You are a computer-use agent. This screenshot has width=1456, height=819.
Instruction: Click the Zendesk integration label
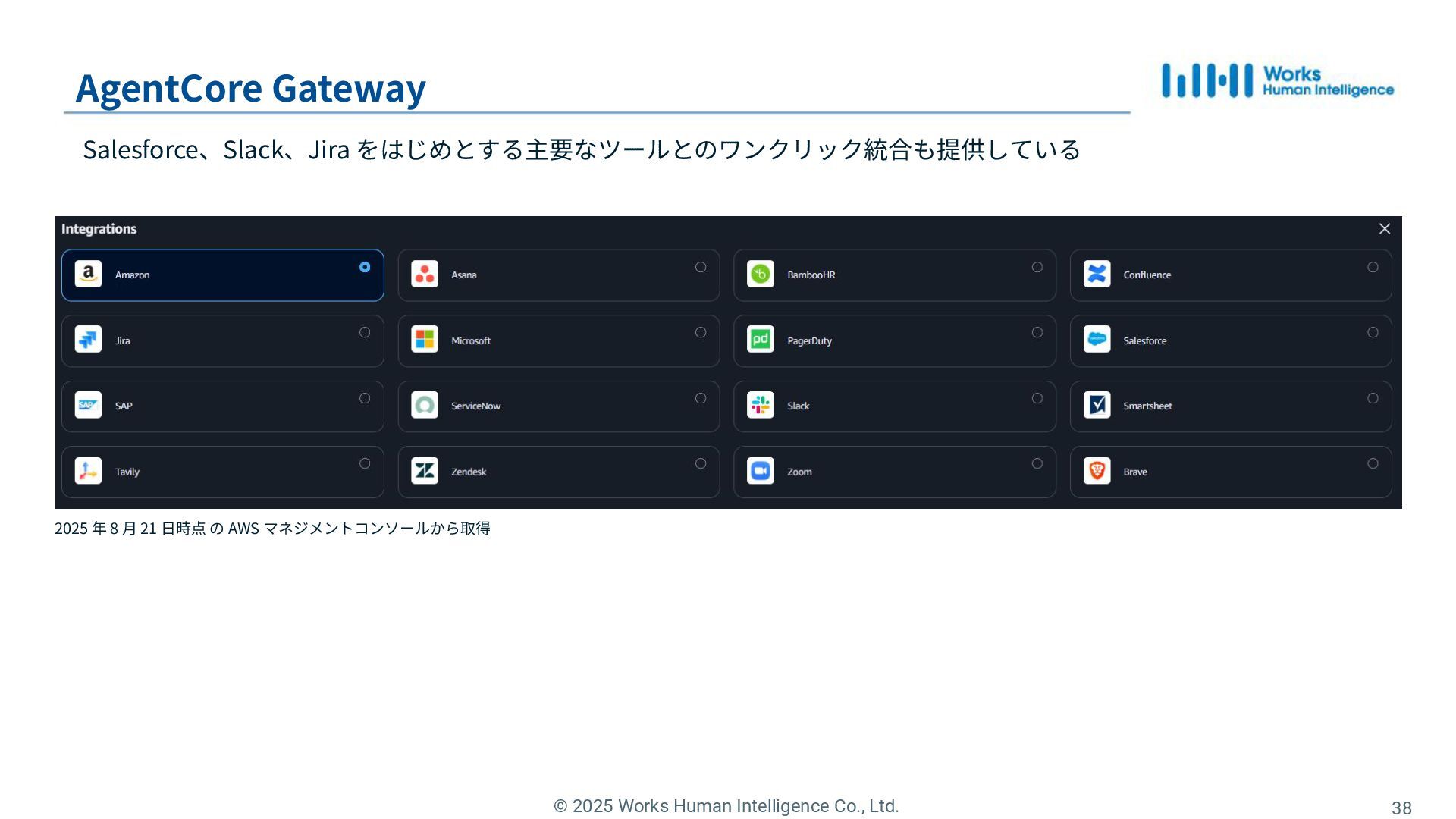click(x=469, y=472)
